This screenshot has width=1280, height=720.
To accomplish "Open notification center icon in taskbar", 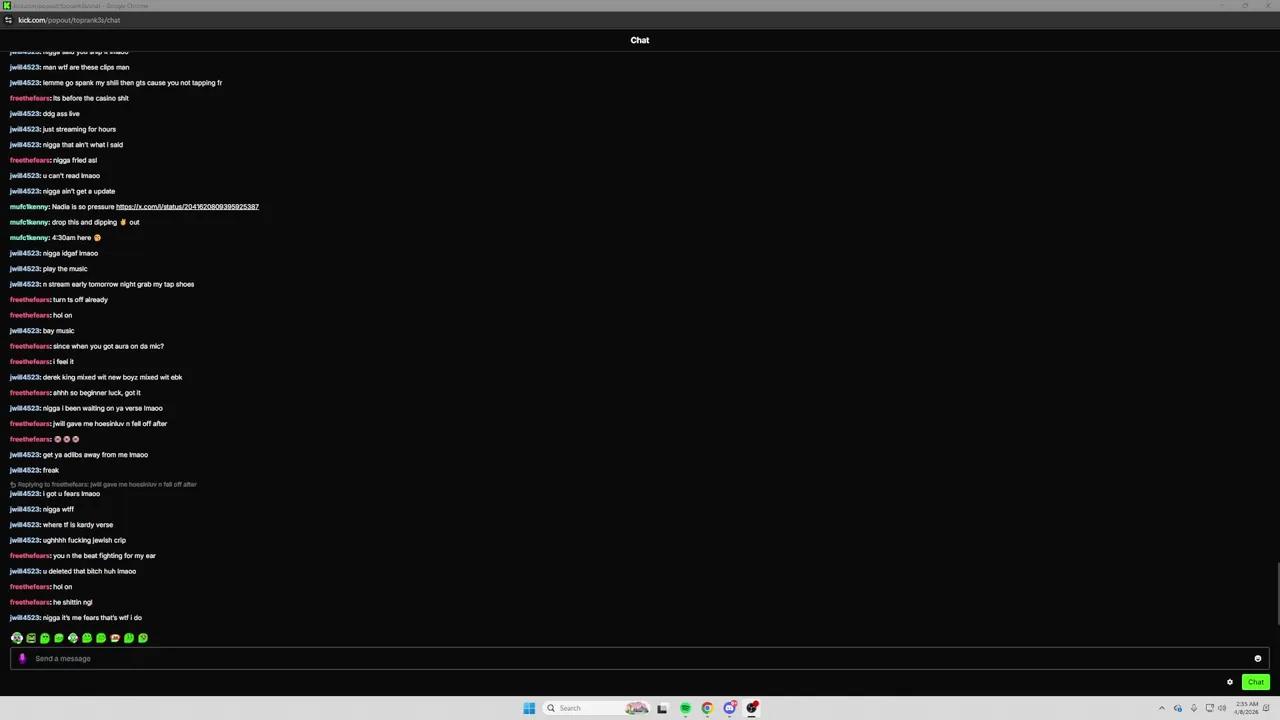I will (x=1269, y=708).
